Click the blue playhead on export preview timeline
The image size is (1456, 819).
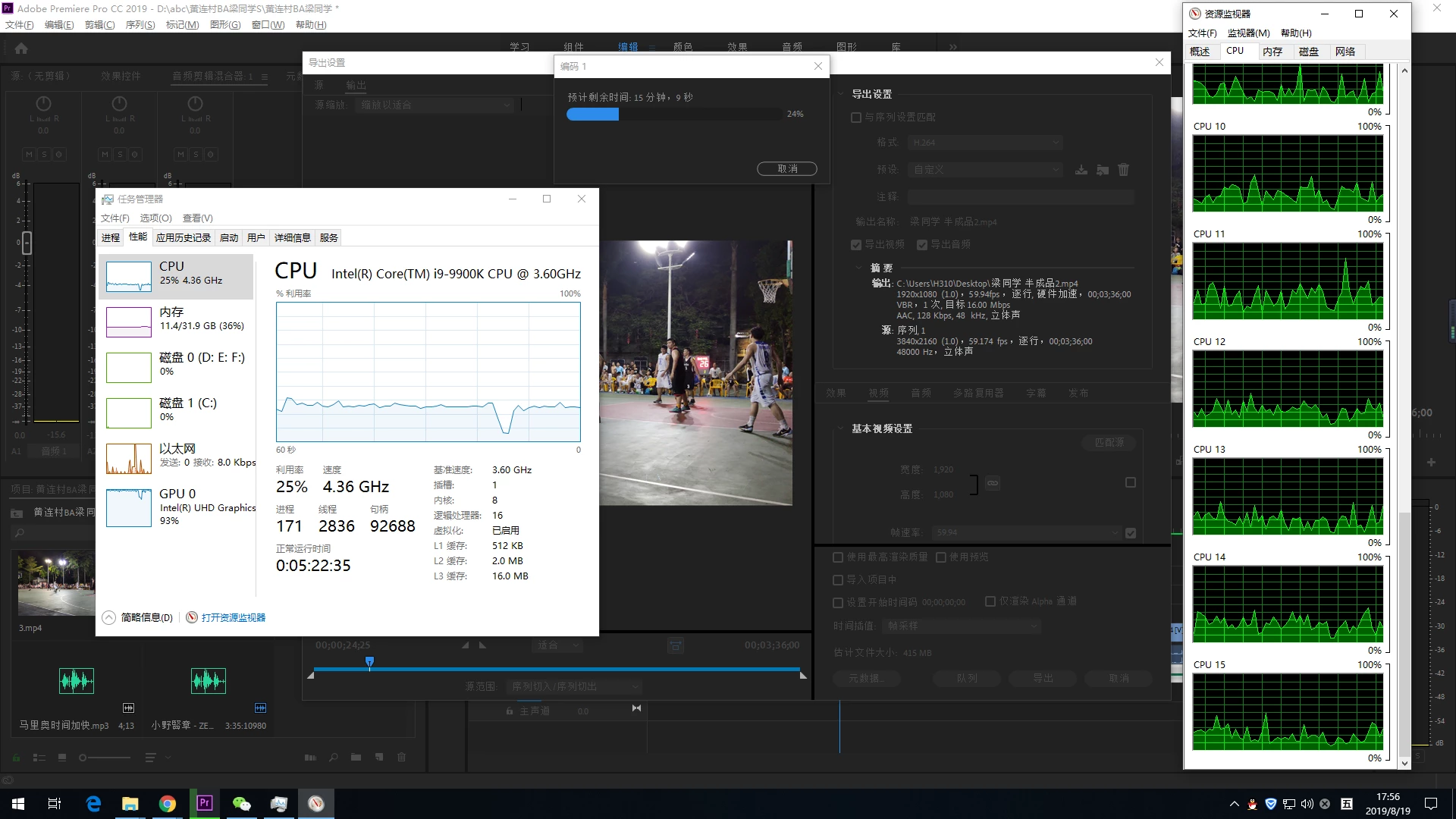369,662
